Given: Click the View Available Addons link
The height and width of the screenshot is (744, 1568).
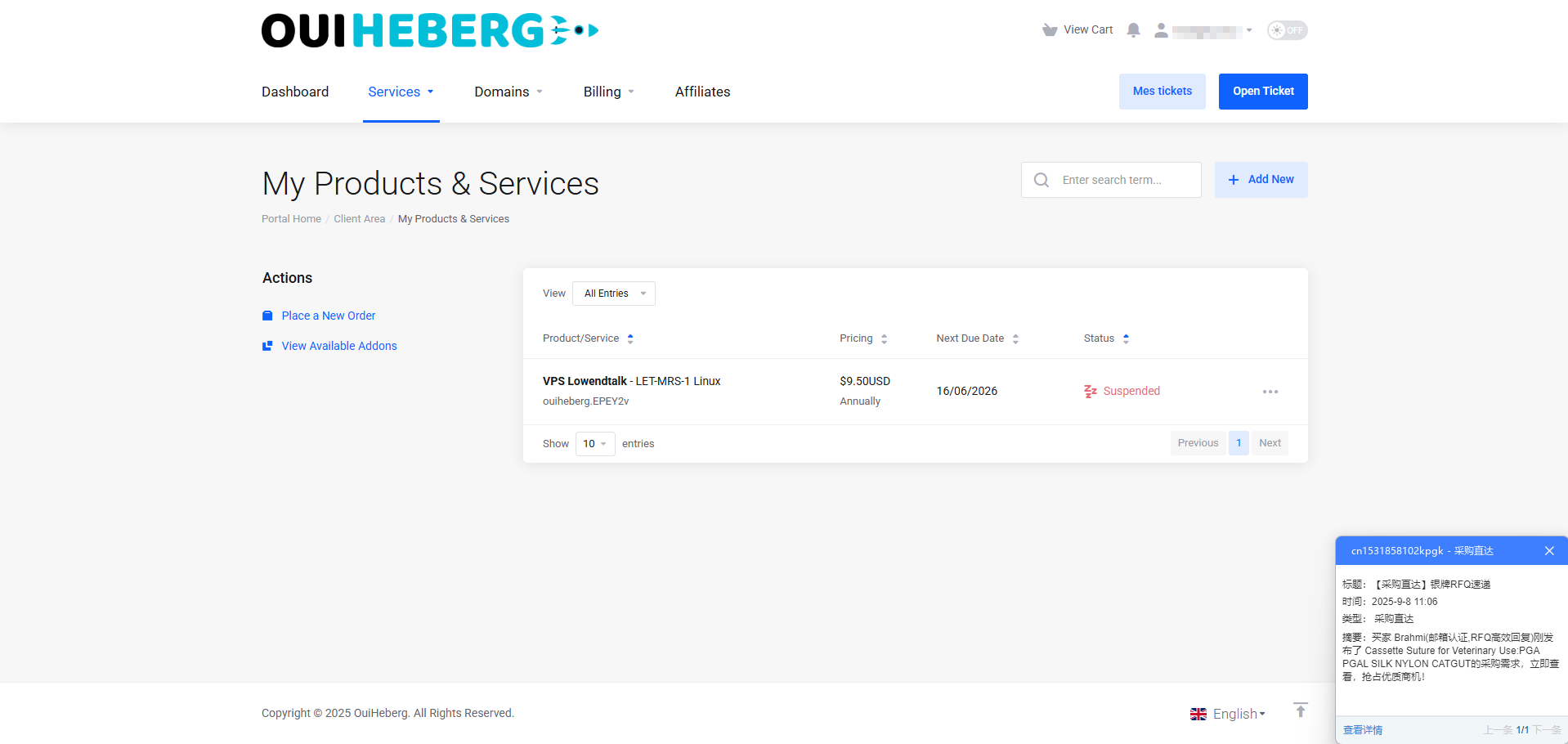Looking at the screenshot, I should click(x=339, y=346).
